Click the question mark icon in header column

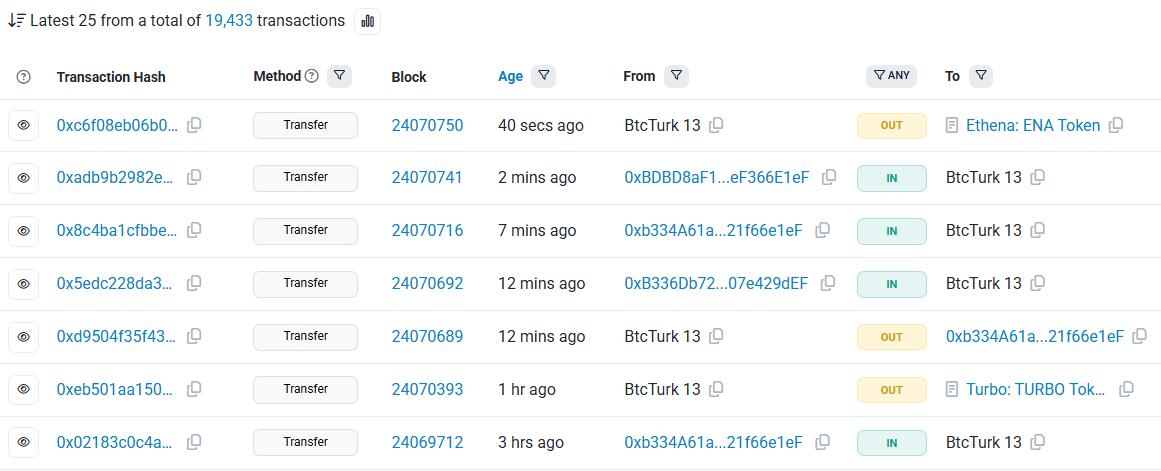click(x=24, y=77)
